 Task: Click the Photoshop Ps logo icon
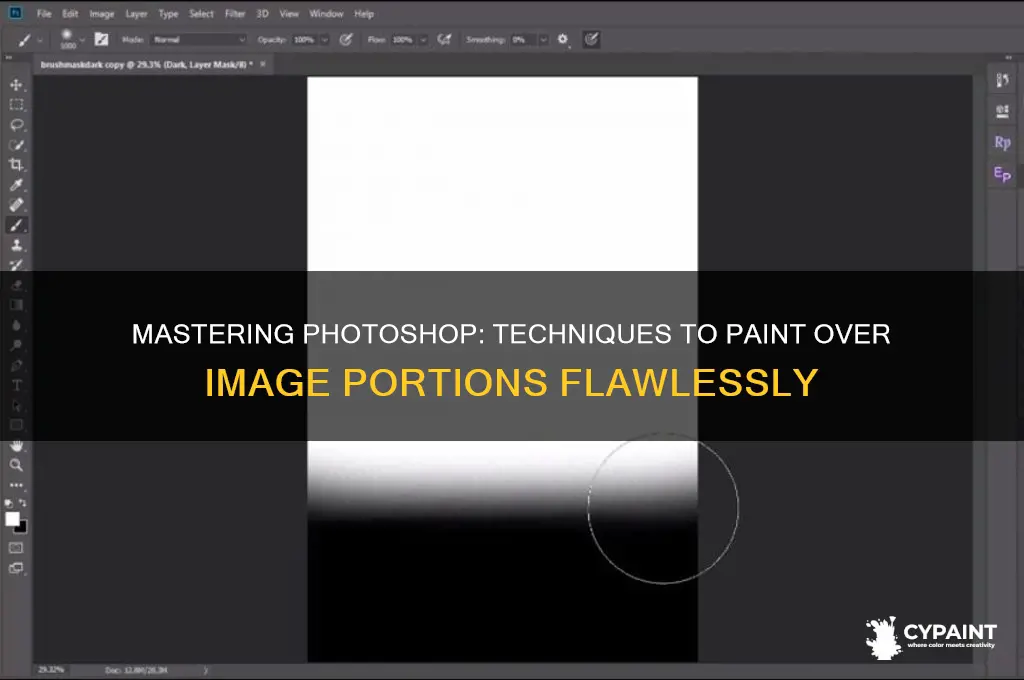[14, 13]
